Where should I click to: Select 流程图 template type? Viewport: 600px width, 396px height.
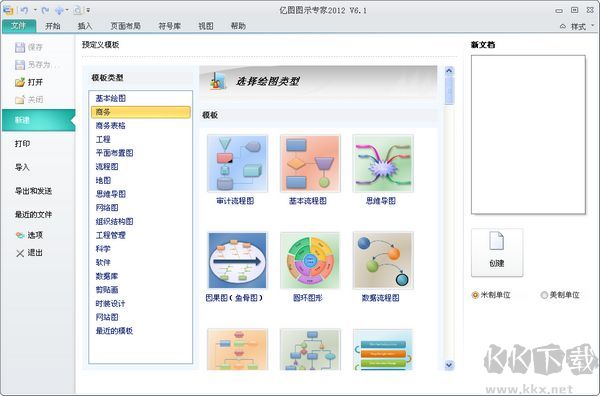pyautogui.click(x=106, y=167)
